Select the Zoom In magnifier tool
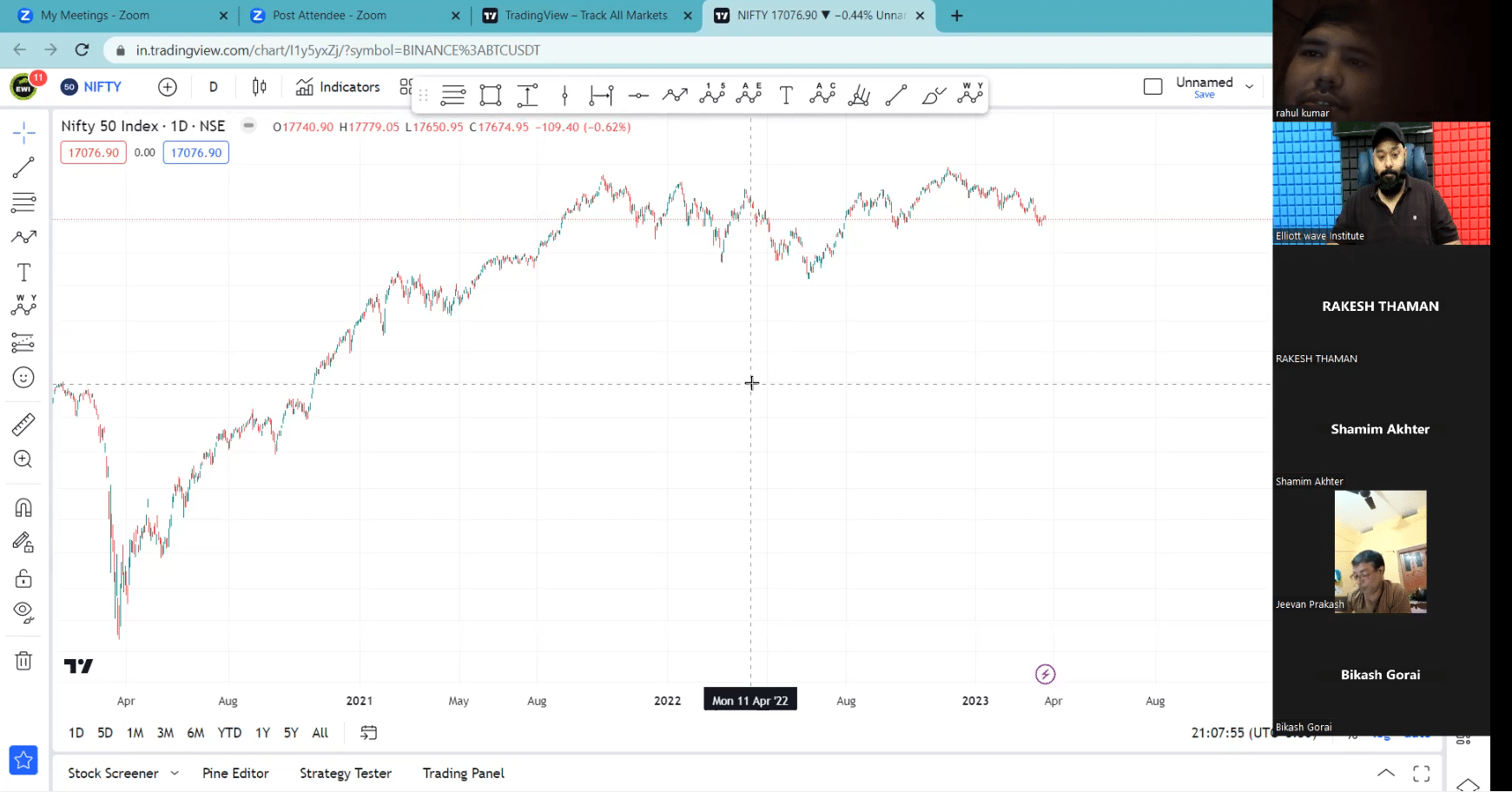Image resolution: width=1512 pixels, height=792 pixels. [x=23, y=459]
